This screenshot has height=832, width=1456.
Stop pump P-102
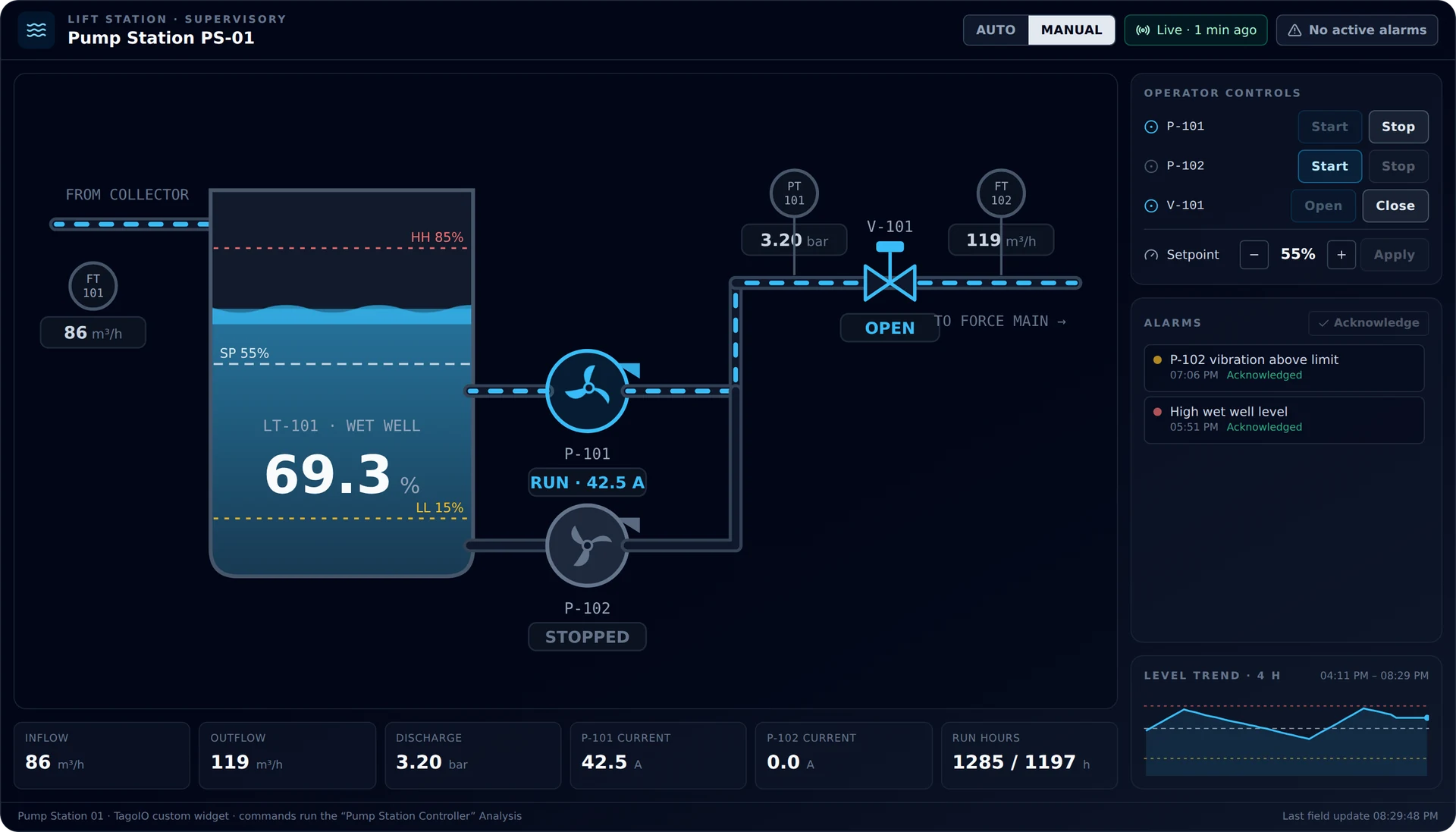[x=1398, y=166]
